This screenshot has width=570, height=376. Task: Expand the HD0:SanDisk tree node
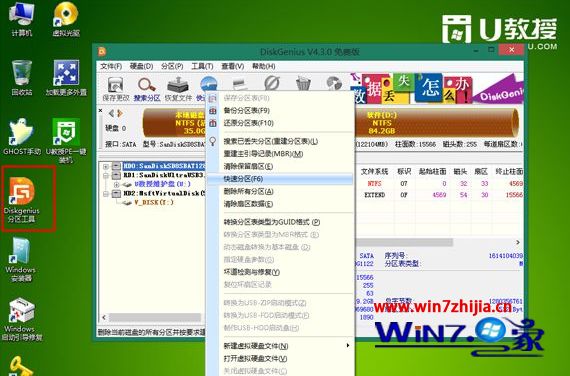[x=106, y=166]
